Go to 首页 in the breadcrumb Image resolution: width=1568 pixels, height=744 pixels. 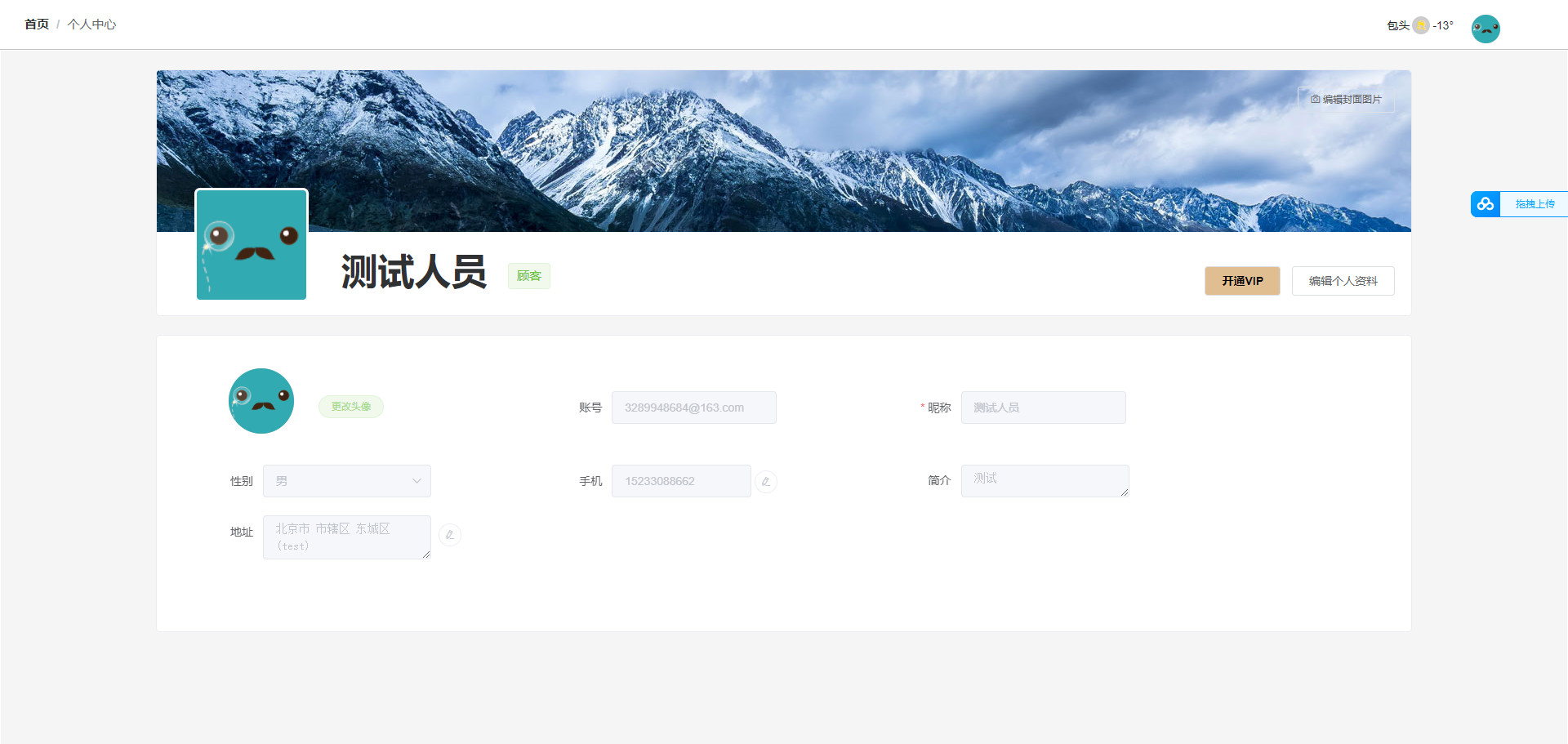[x=37, y=25]
